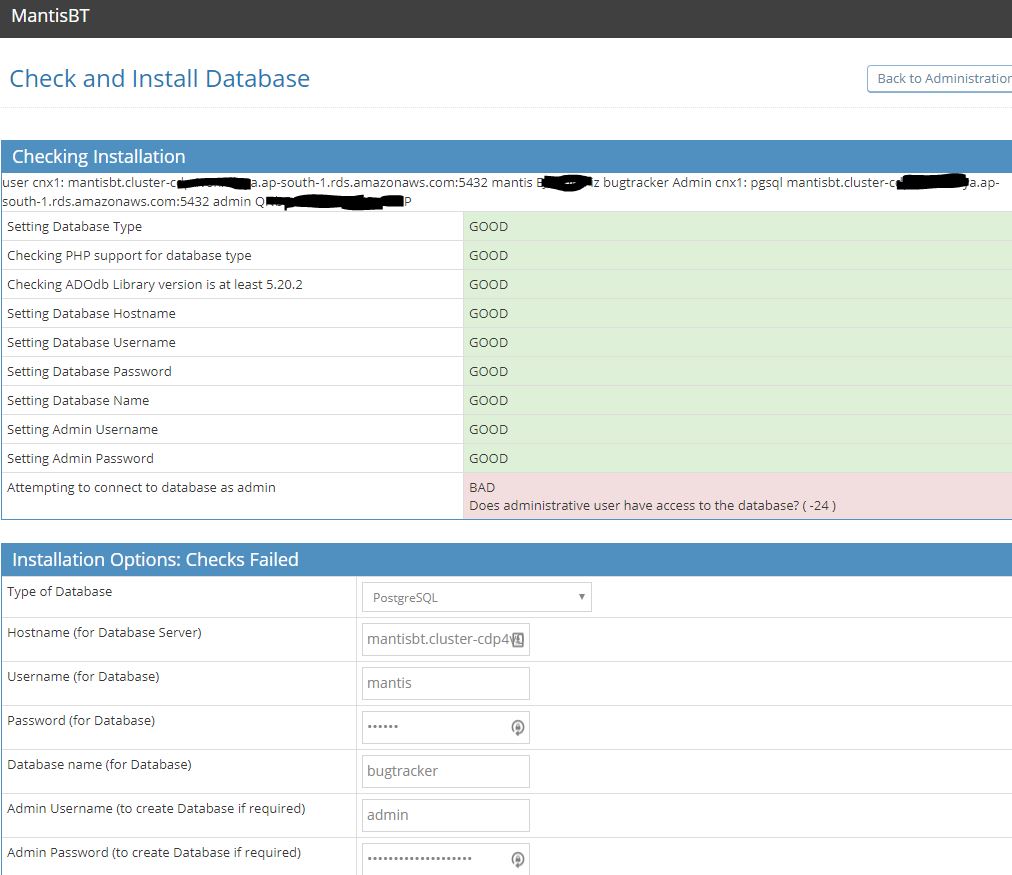Click the Check and Install Database page title
Screen dimensions: 1012x875
pyautogui.click(x=160, y=79)
